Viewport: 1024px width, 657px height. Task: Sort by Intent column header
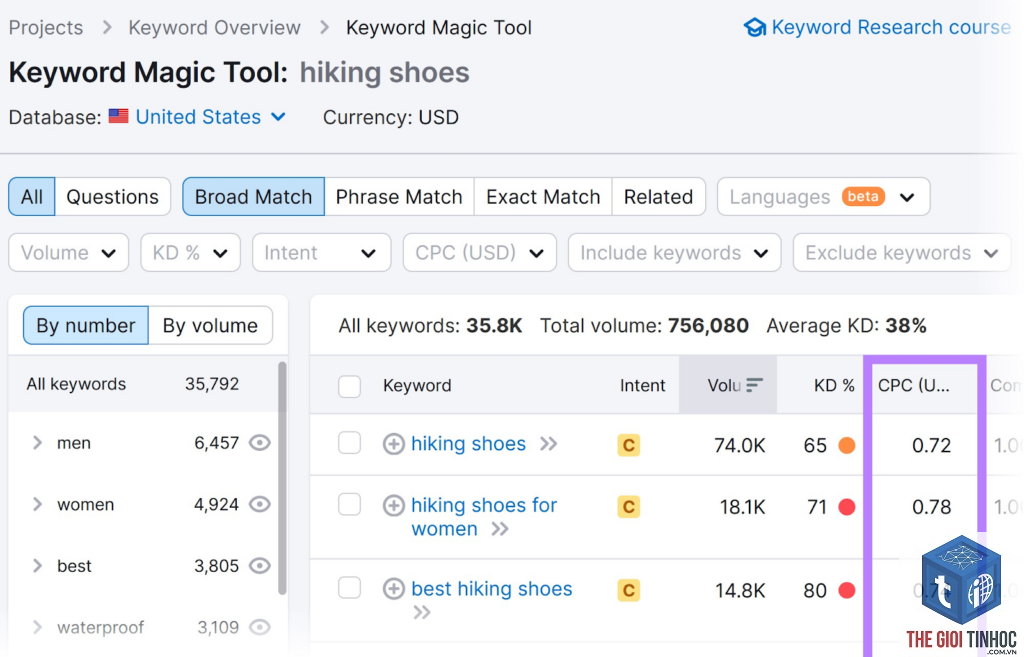pos(642,385)
